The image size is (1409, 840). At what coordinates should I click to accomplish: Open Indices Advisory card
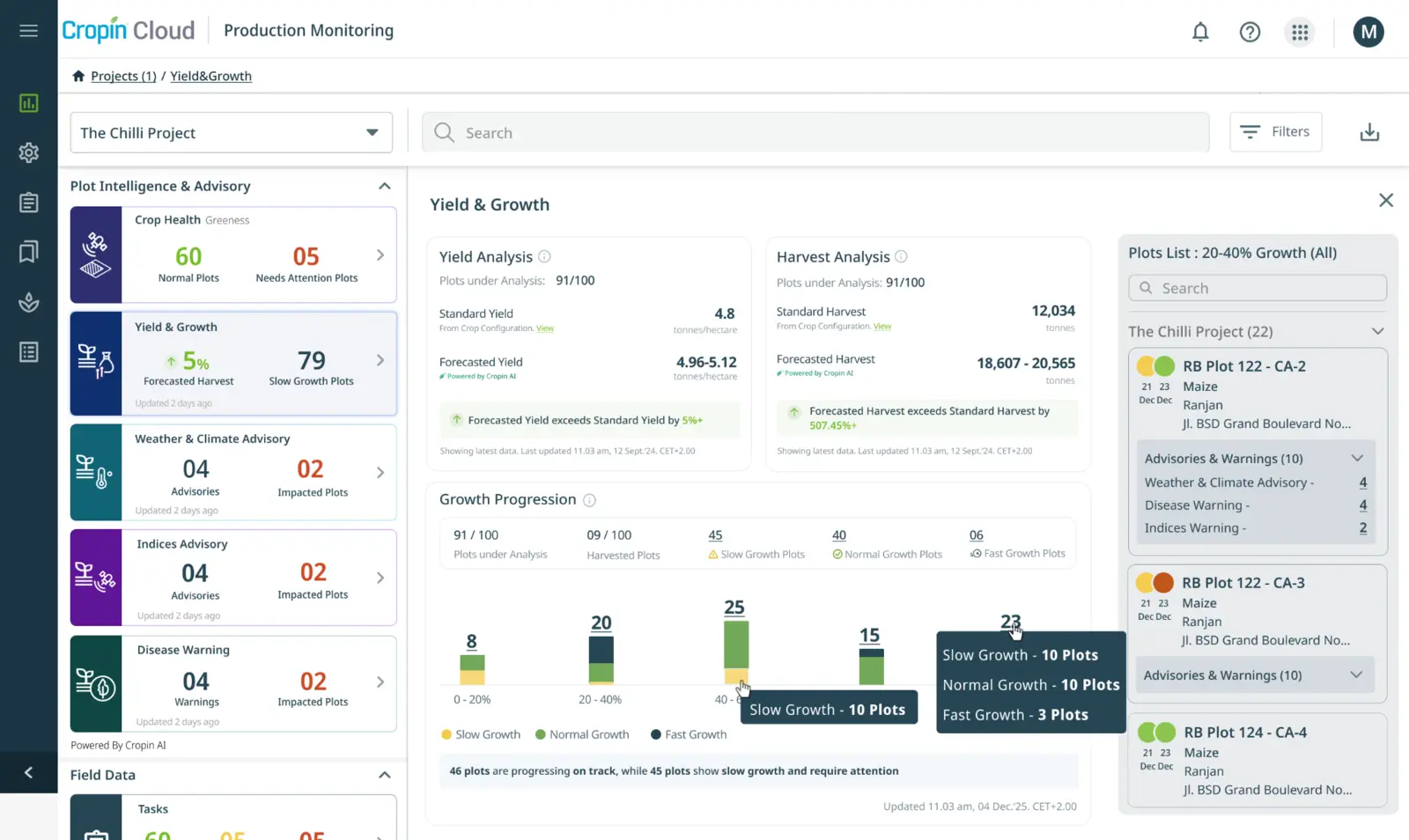(x=233, y=578)
